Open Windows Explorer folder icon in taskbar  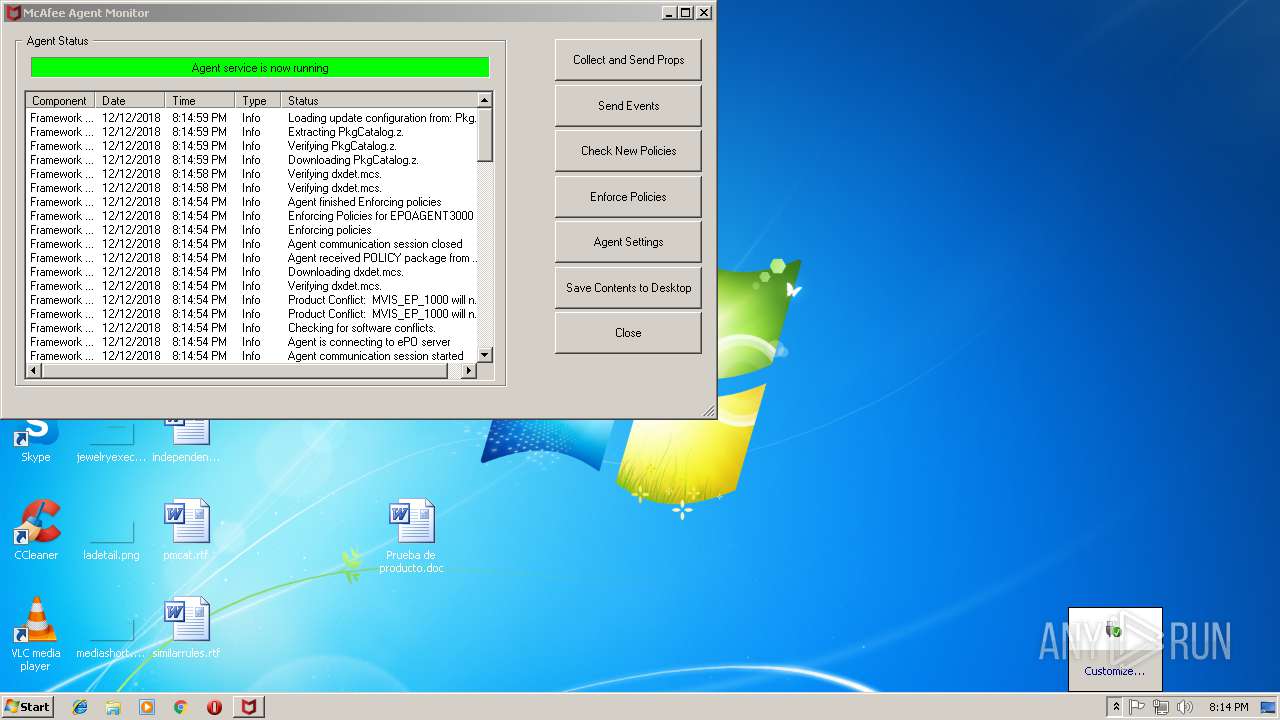click(113, 707)
